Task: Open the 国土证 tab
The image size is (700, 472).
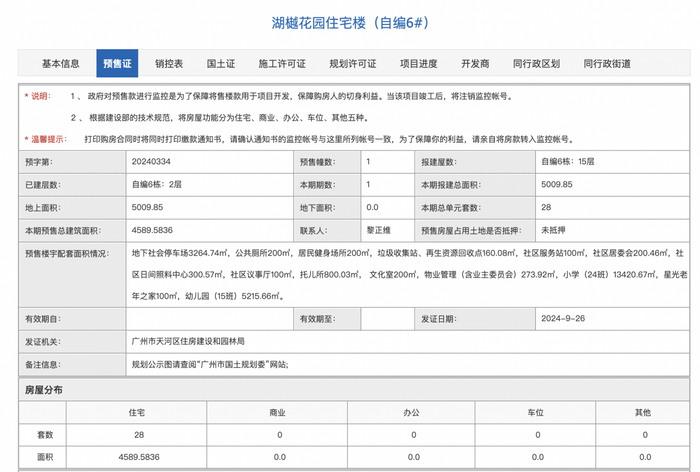Action: (221, 64)
